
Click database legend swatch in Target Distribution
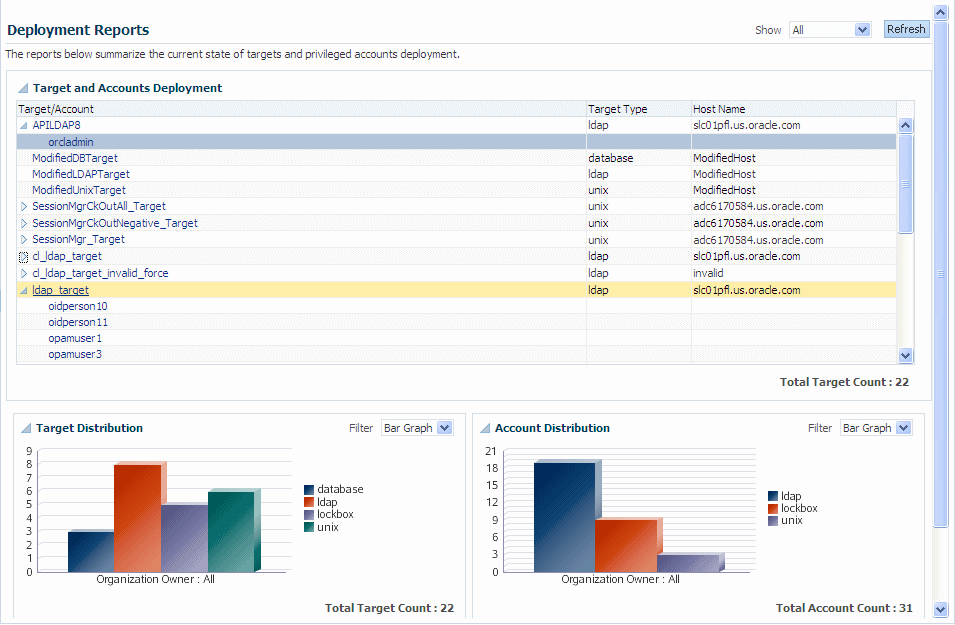[x=309, y=490]
